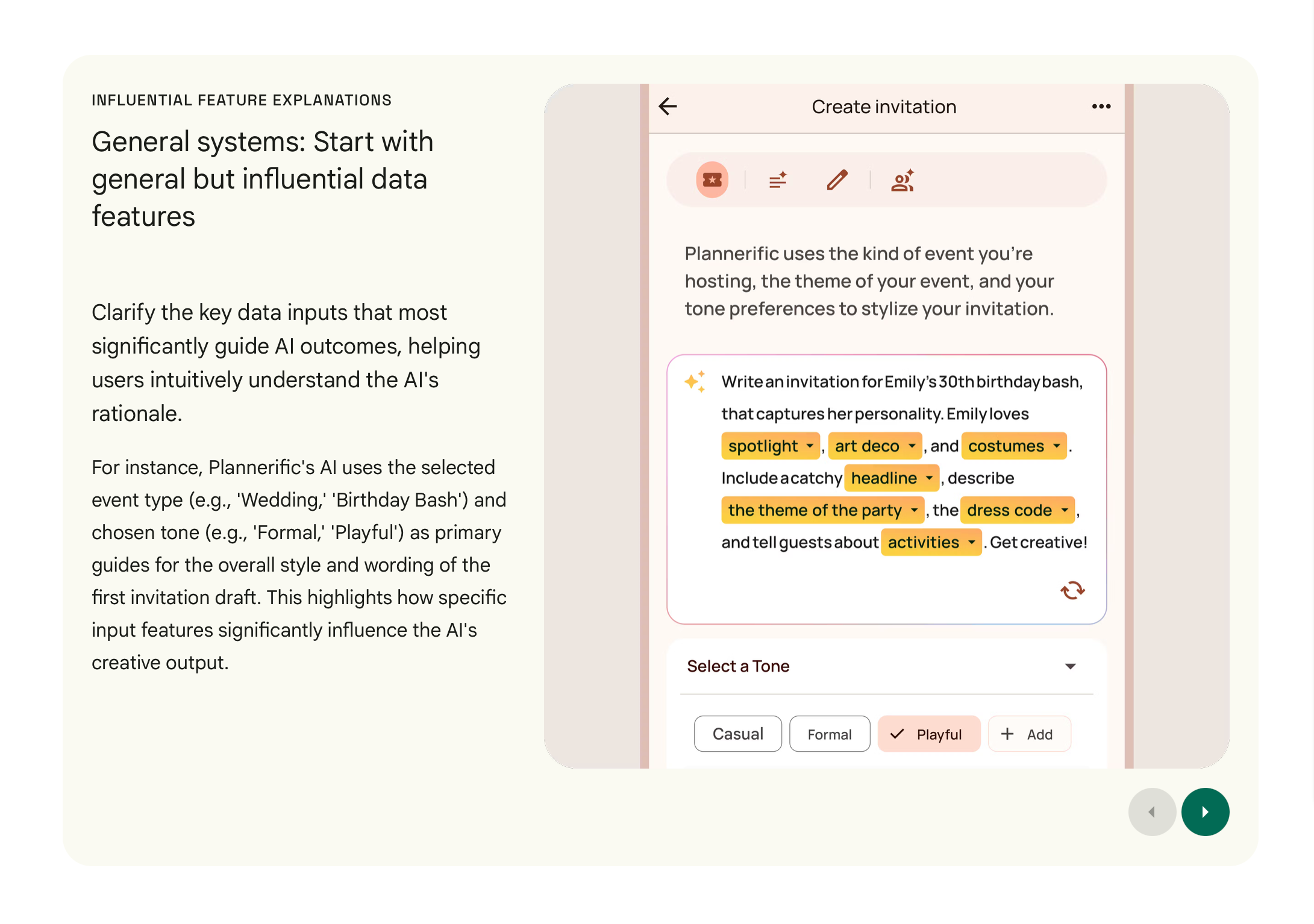Open the activities dropdown chip
The width and height of the screenshot is (1314, 924).
(x=931, y=542)
